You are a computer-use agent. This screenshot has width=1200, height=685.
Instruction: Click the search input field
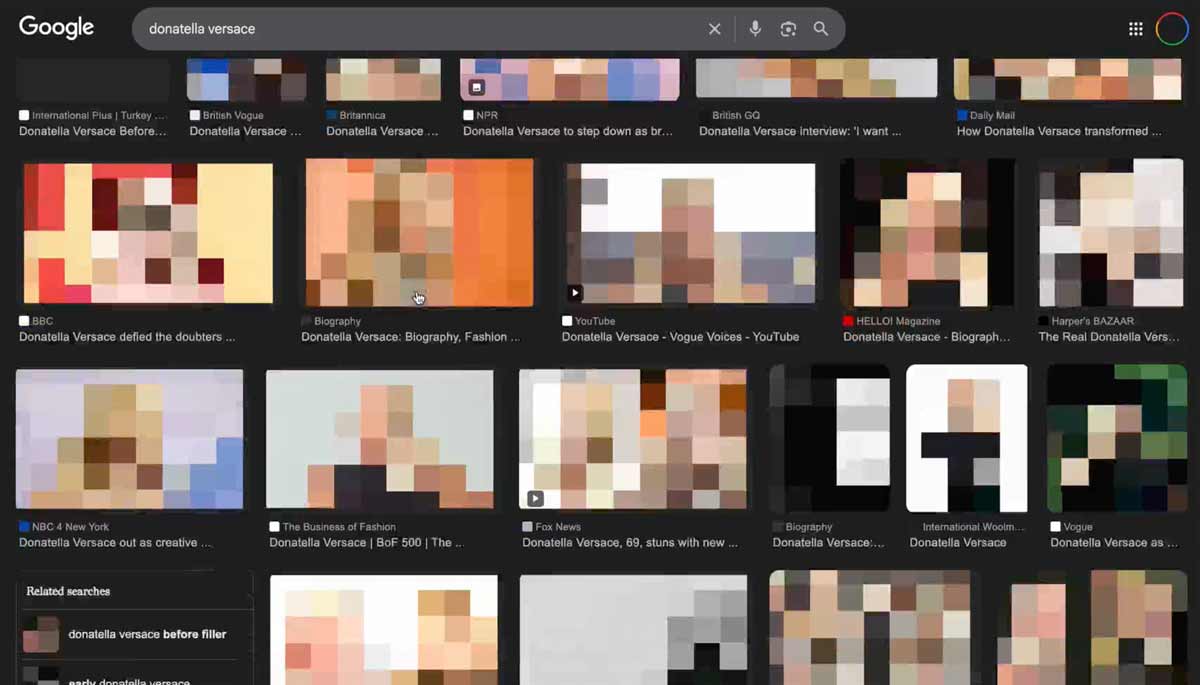coord(420,29)
